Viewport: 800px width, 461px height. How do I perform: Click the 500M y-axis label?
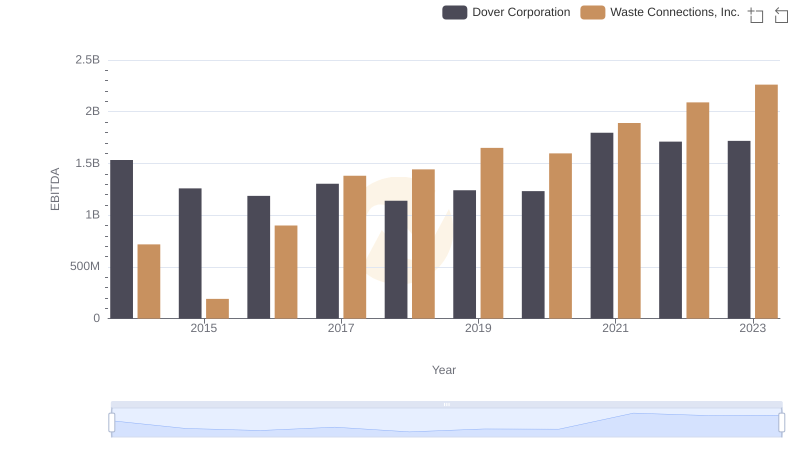(x=85, y=267)
